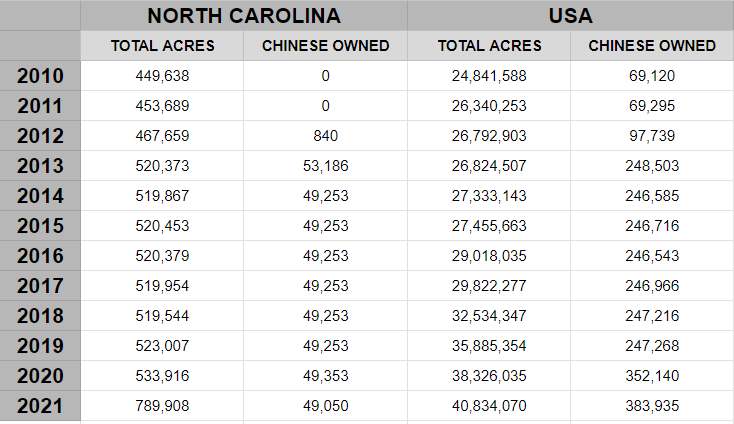Select the NORTH CAROLINA merged header cell
The image size is (734, 424).
[x=244, y=16]
